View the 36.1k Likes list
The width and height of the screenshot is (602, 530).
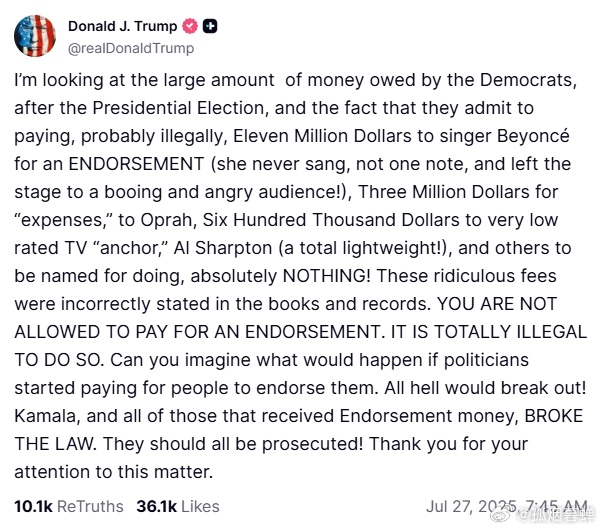tap(178, 507)
